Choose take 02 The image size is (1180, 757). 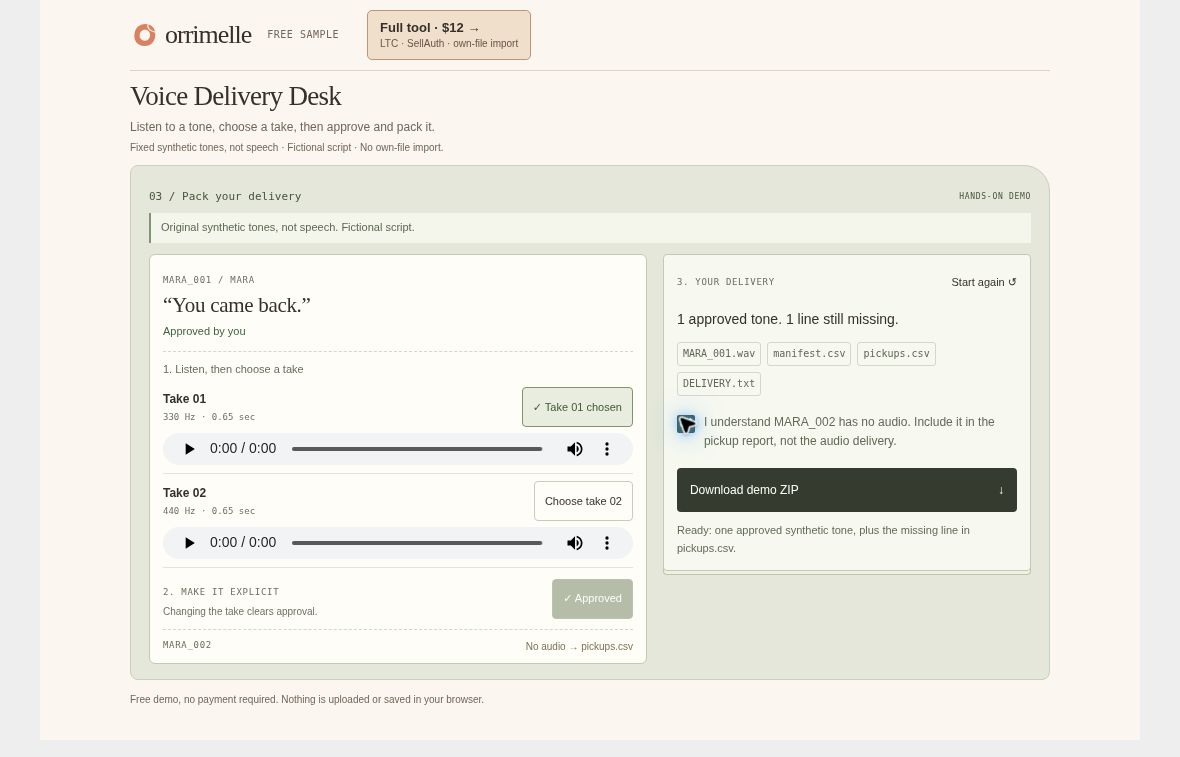pos(583,501)
